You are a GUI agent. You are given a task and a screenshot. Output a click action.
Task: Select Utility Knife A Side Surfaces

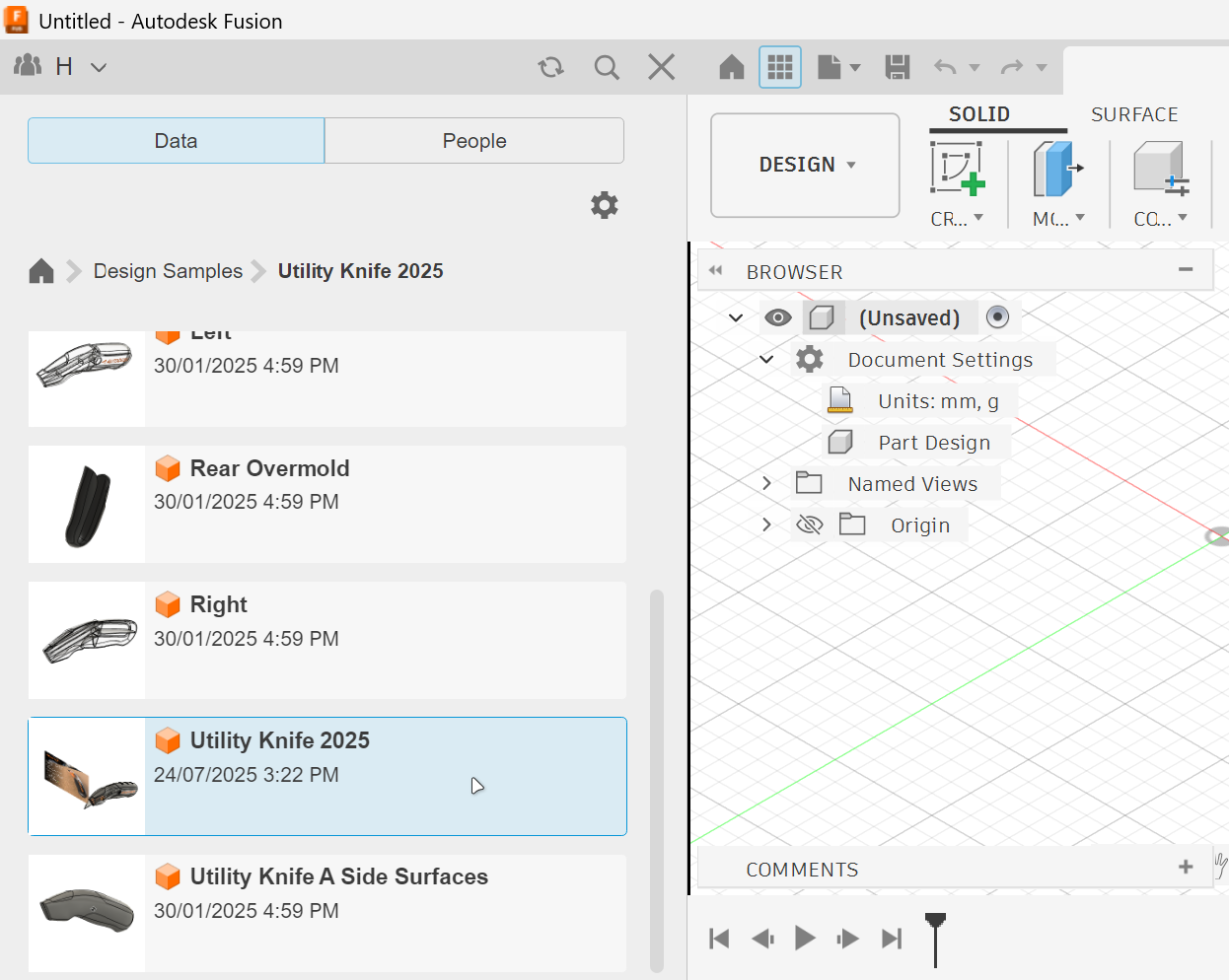(x=327, y=913)
